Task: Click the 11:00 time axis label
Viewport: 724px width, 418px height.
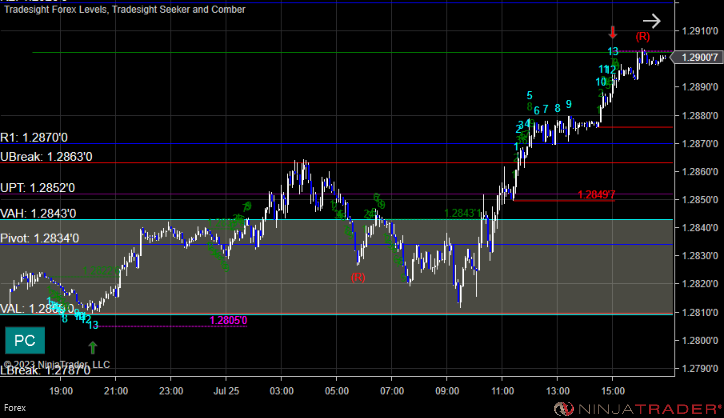Action: click(502, 391)
